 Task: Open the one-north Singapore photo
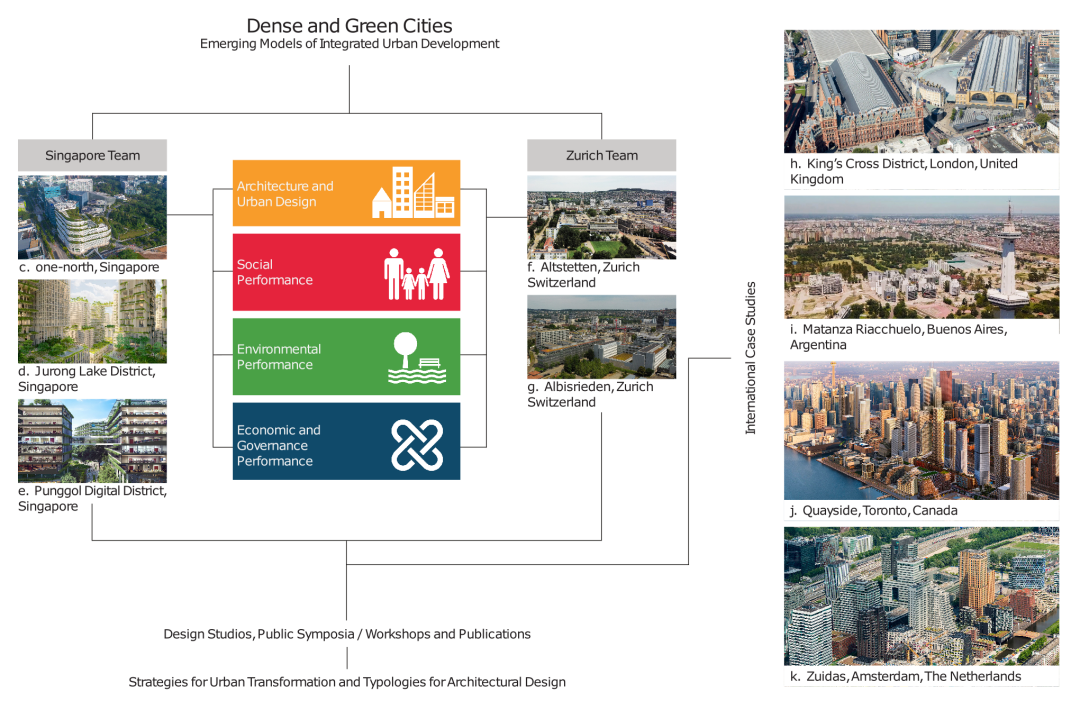pyautogui.click(x=92, y=217)
